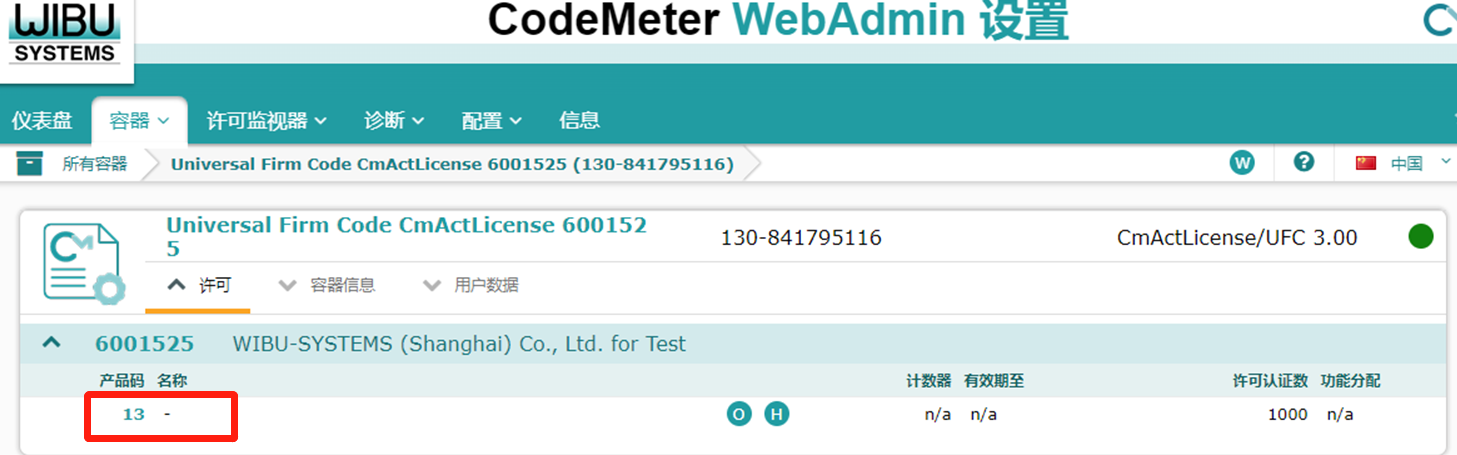Open the 诊断 diagnosis menu
The image size is (1457, 455).
(x=394, y=121)
